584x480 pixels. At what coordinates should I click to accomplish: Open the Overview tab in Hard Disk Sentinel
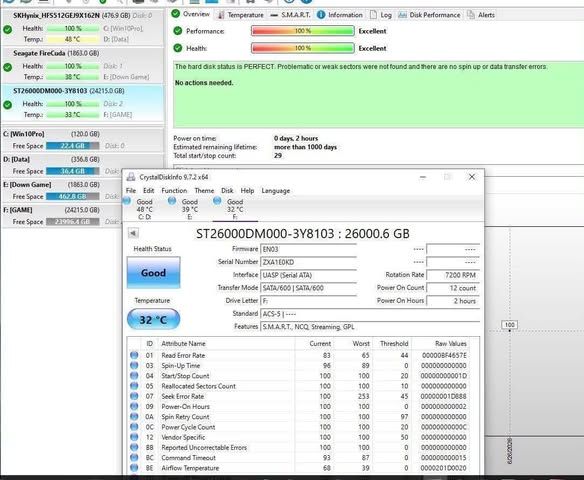tap(191, 14)
